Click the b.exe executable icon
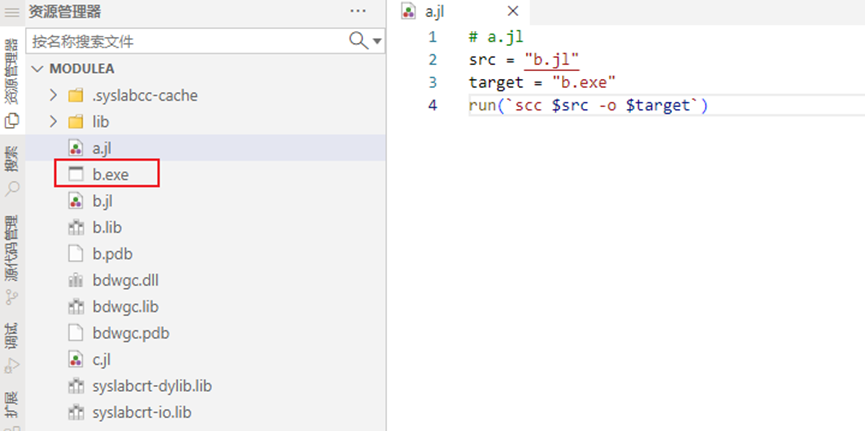 click(x=76, y=175)
